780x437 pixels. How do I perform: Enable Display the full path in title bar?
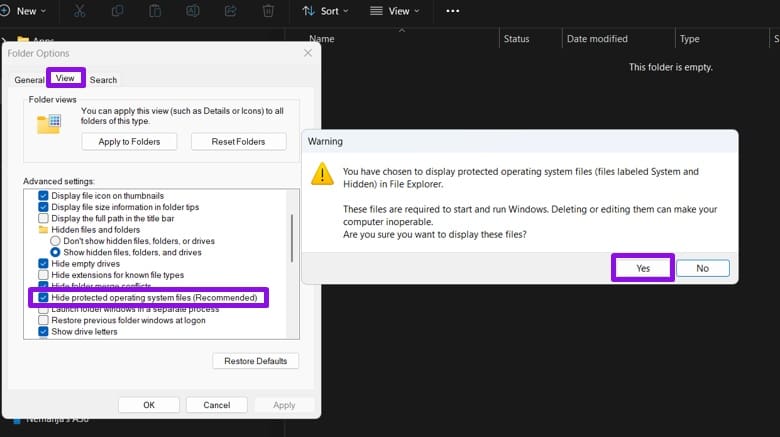pos(43,218)
